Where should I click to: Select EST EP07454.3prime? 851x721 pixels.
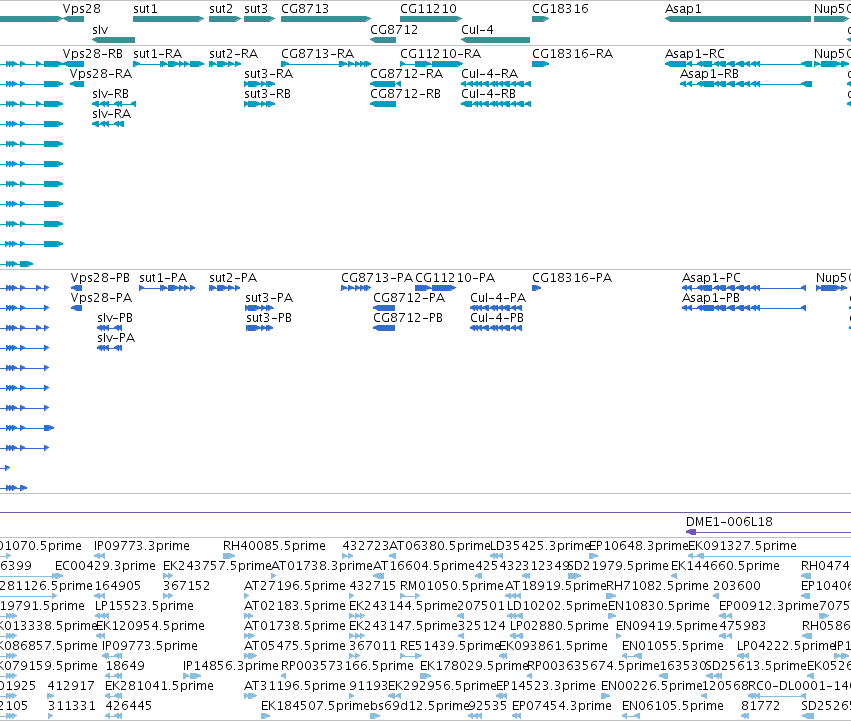pos(562,706)
